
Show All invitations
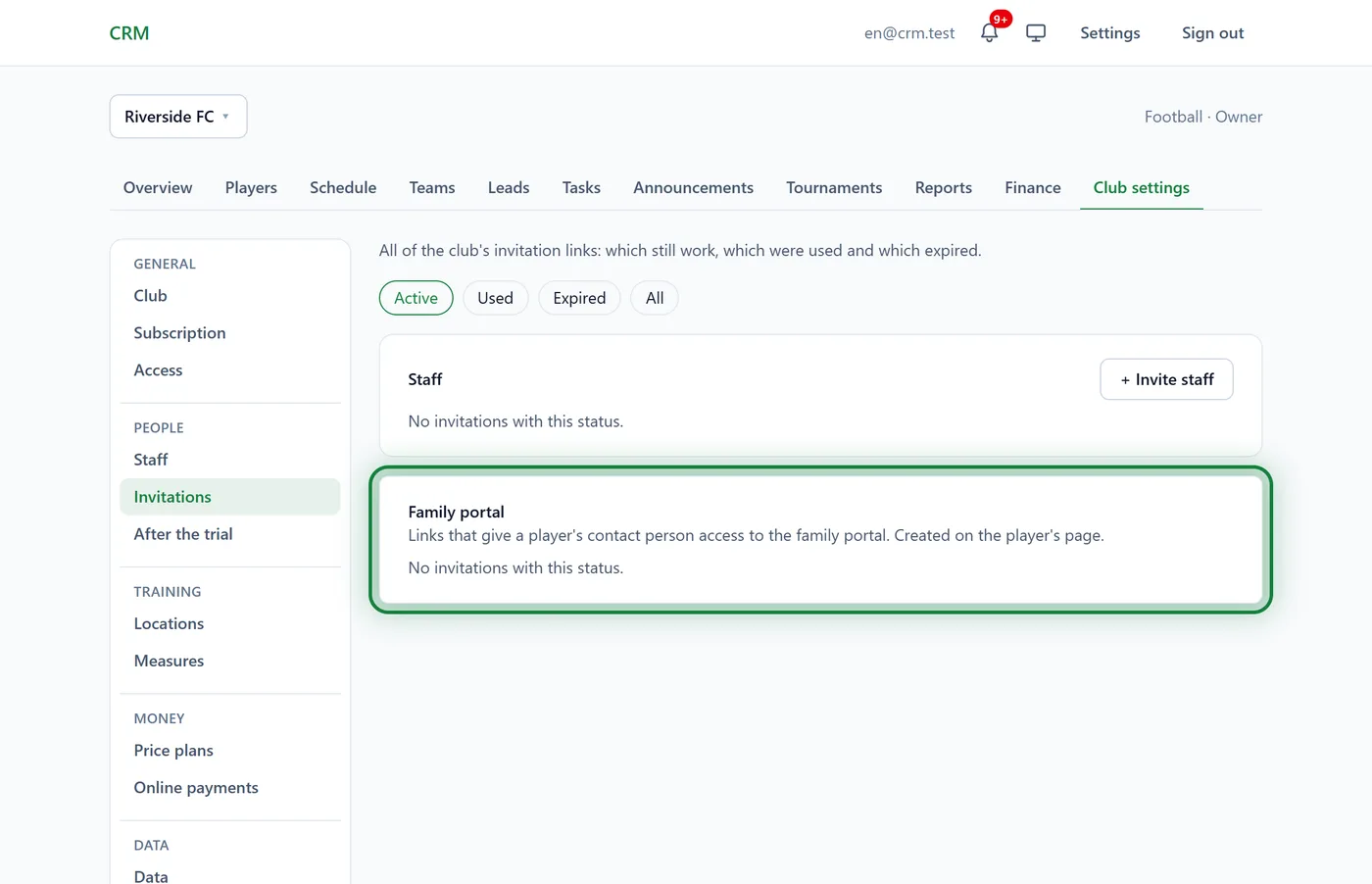click(x=655, y=298)
